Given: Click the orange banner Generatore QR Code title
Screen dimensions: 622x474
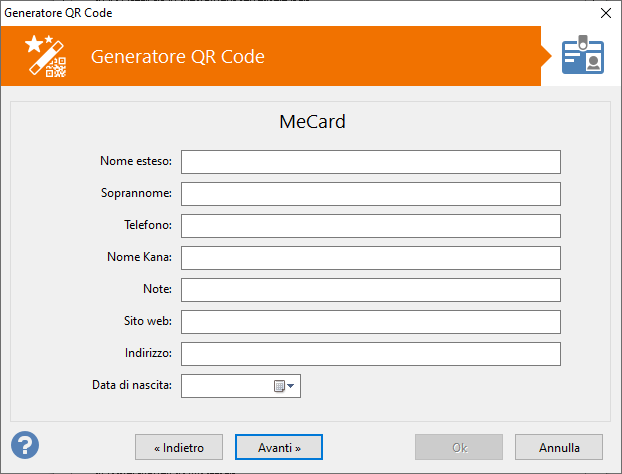Looking at the screenshot, I should 178,56.
